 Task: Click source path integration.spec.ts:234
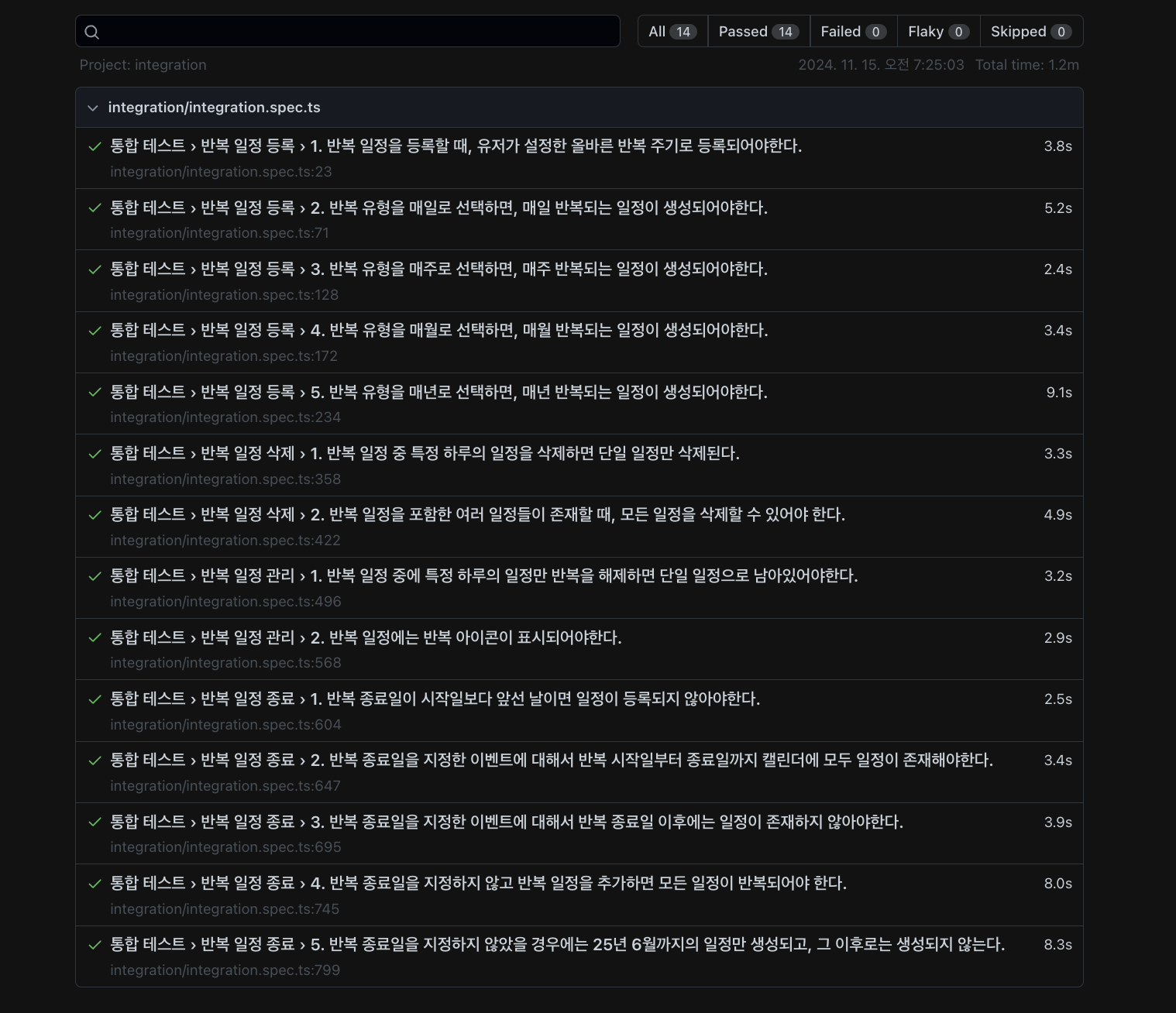(x=225, y=417)
